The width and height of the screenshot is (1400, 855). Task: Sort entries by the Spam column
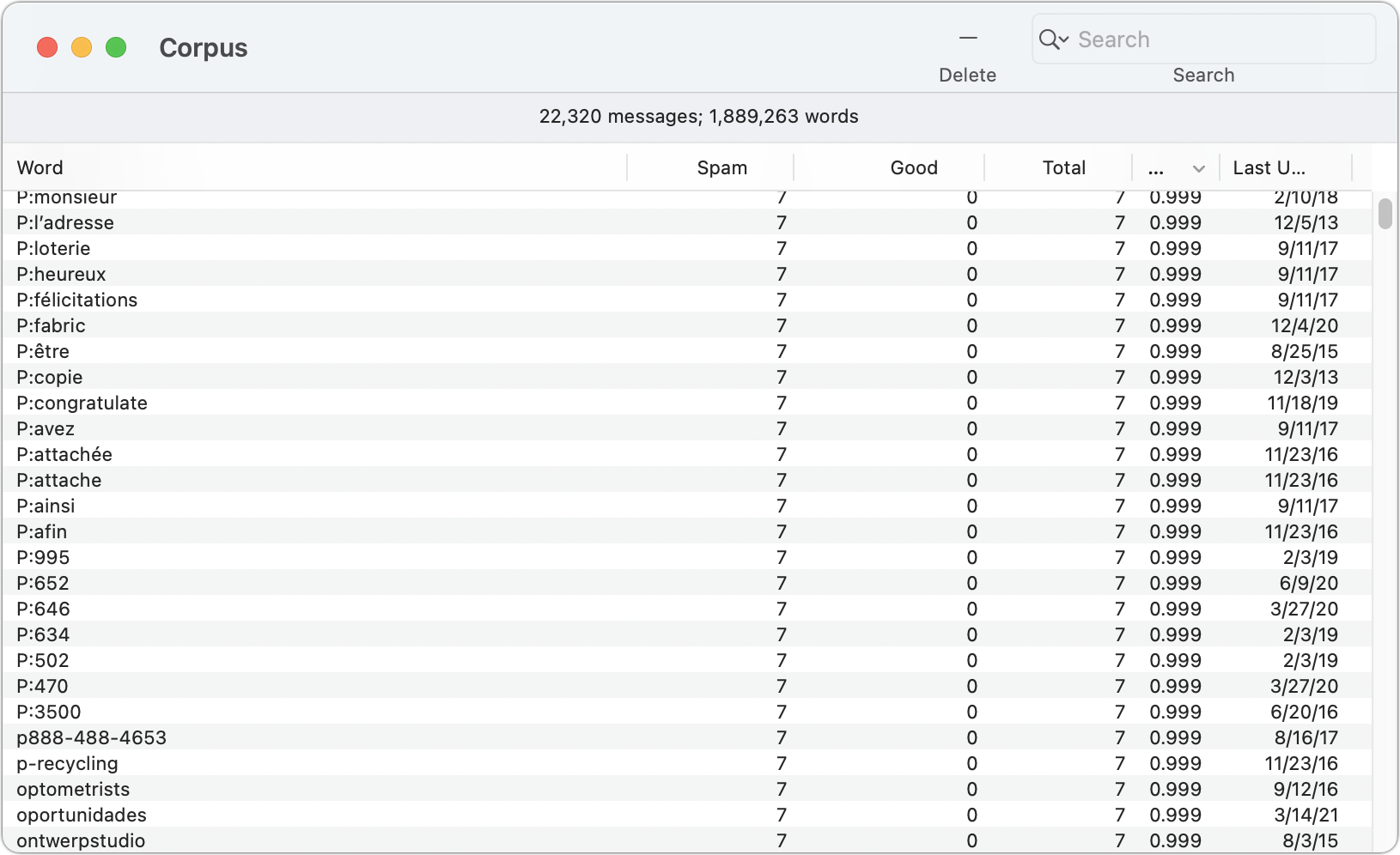[x=721, y=167]
